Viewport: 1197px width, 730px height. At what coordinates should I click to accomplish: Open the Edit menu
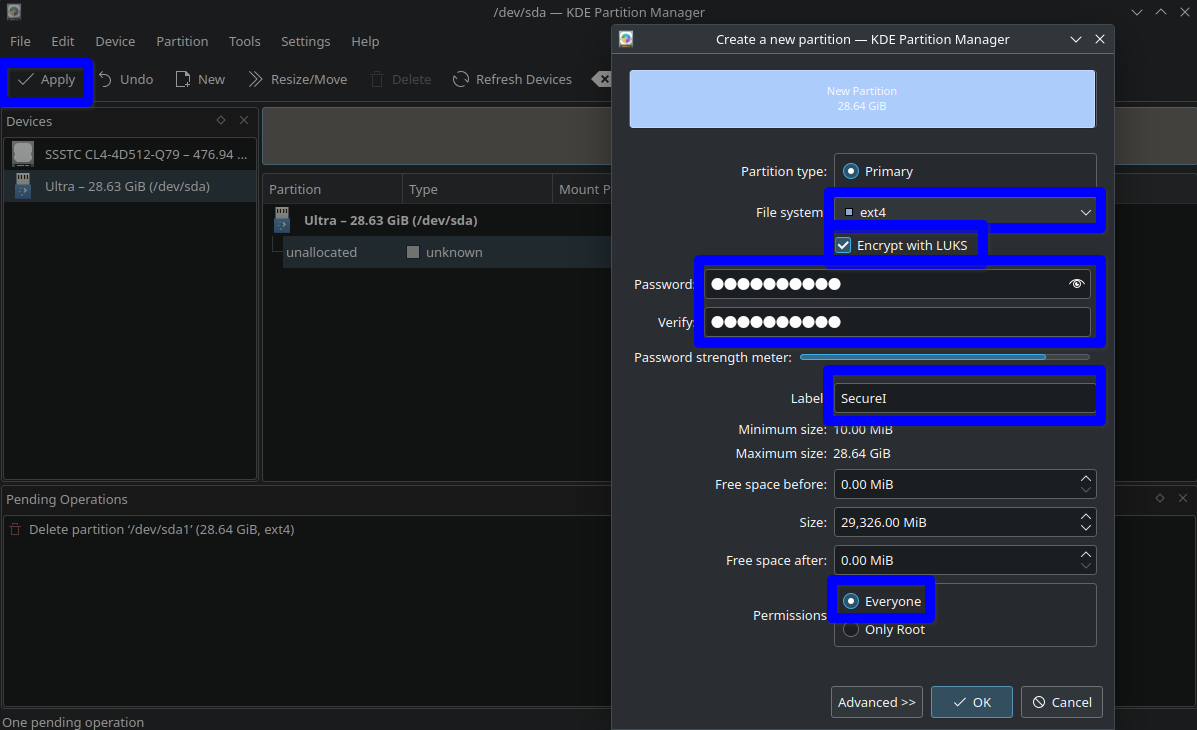63,41
